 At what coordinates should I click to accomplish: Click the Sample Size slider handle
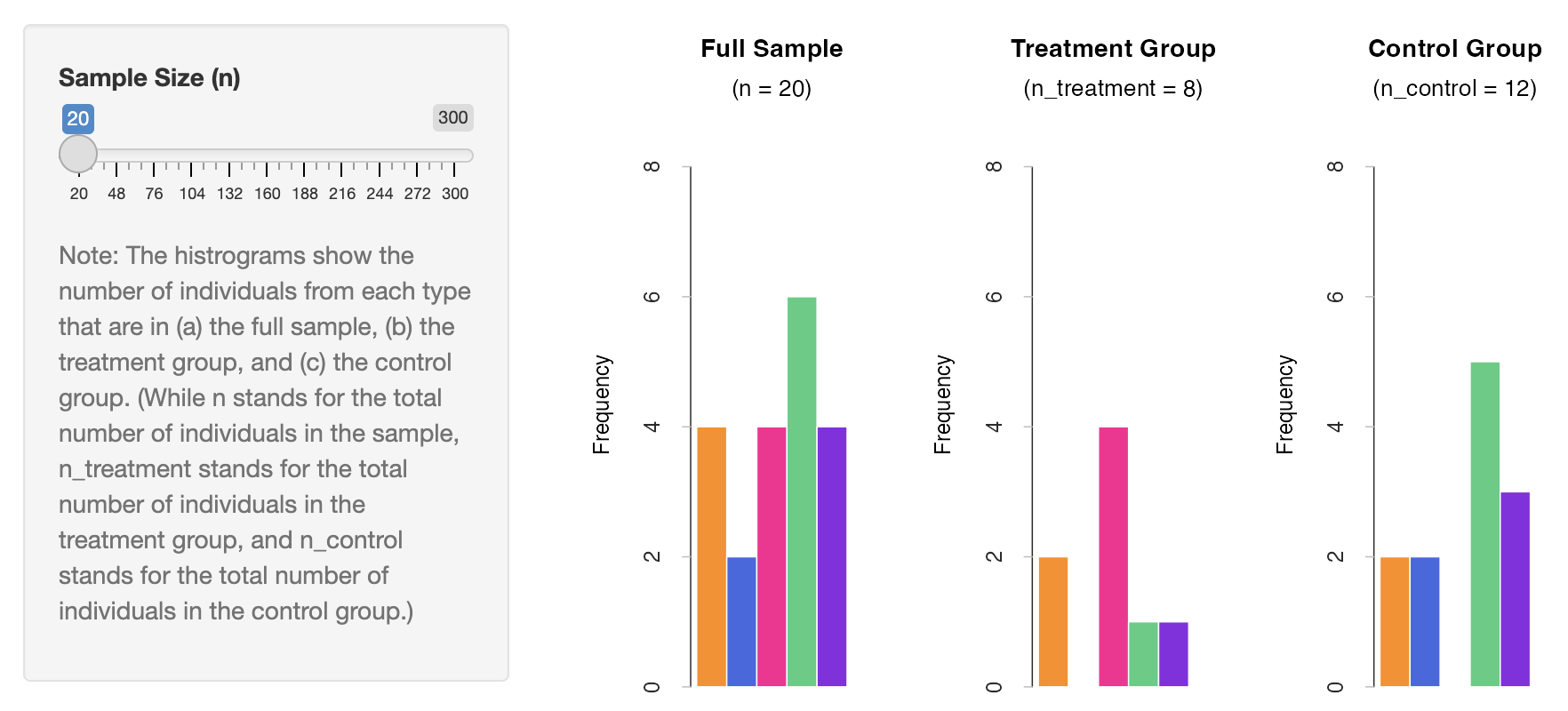(78, 154)
